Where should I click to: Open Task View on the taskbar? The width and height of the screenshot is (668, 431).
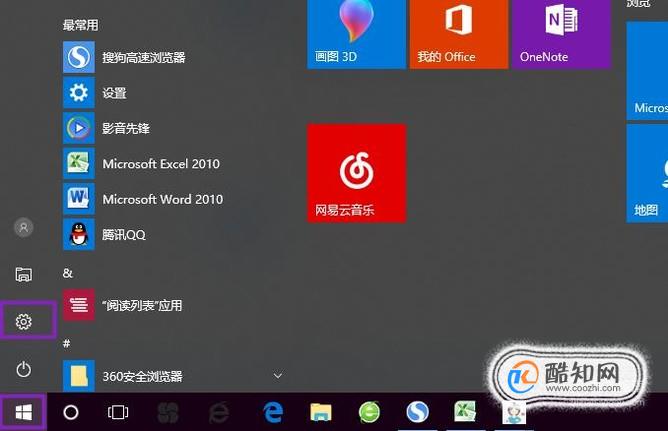(118, 412)
